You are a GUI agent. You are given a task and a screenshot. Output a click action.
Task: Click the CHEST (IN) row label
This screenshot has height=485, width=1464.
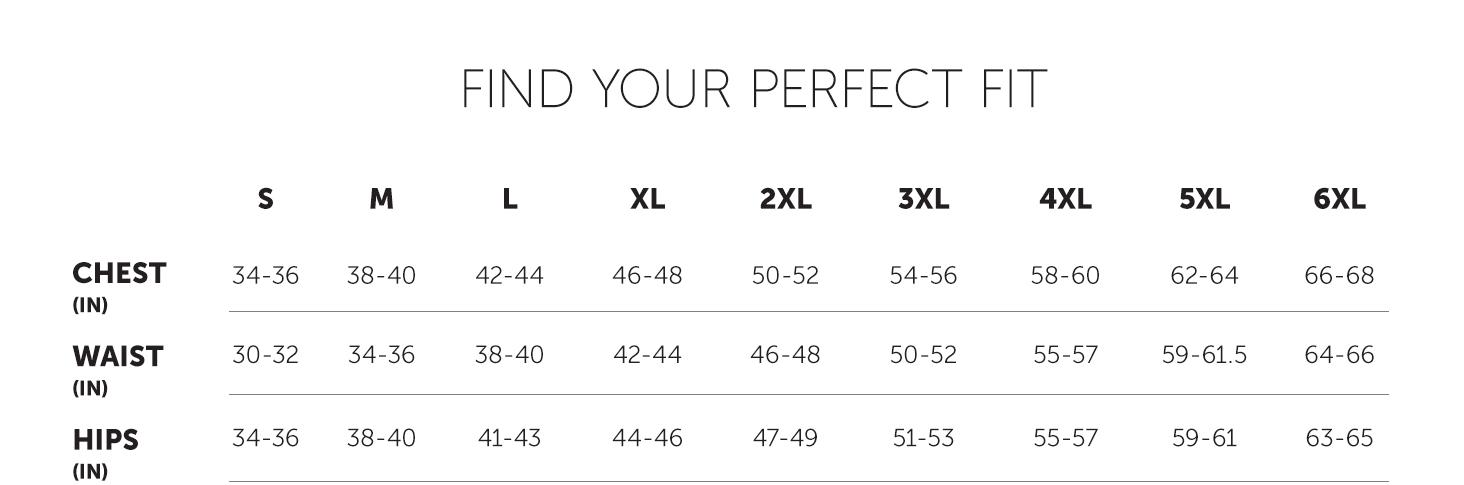(119, 286)
